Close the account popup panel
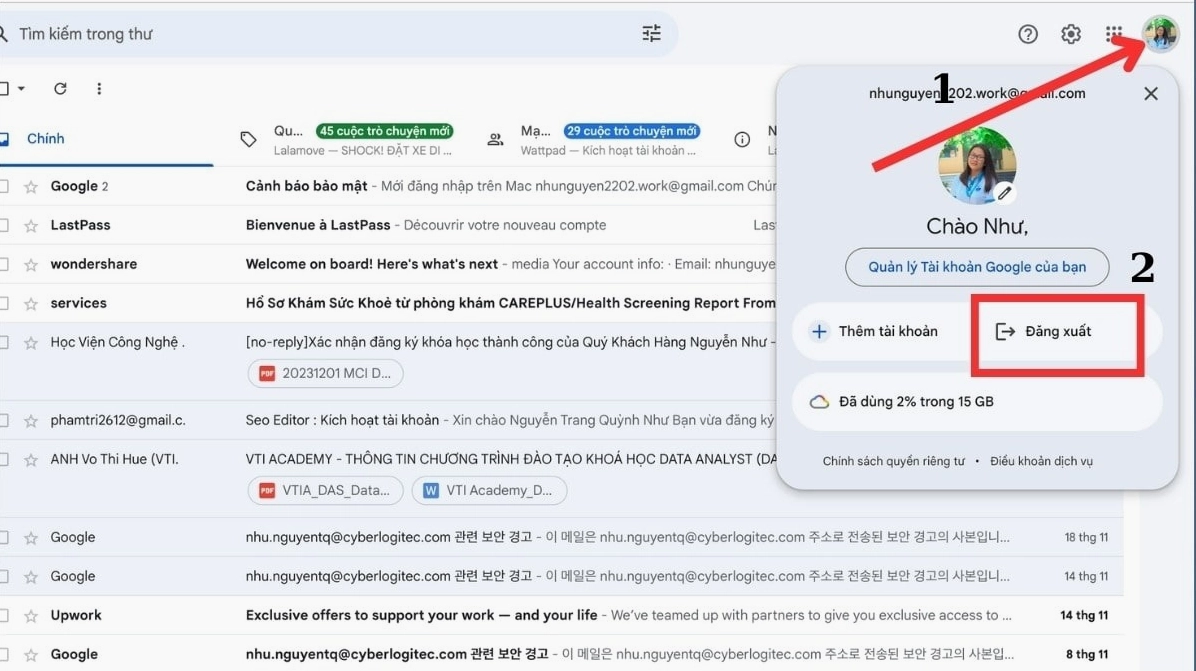 coord(1151,93)
